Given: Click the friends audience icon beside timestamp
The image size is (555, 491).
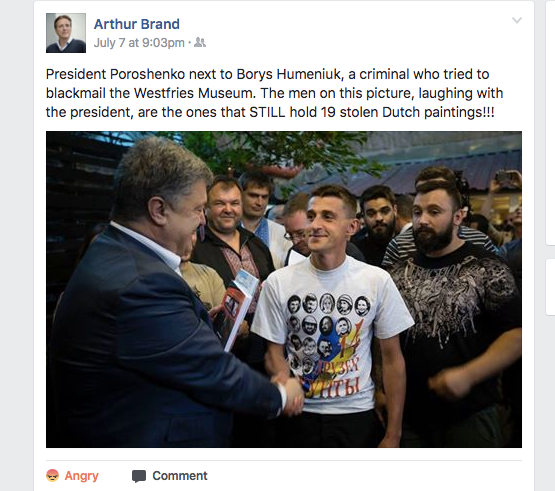Looking at the screenshot, I should click(200, 43).
